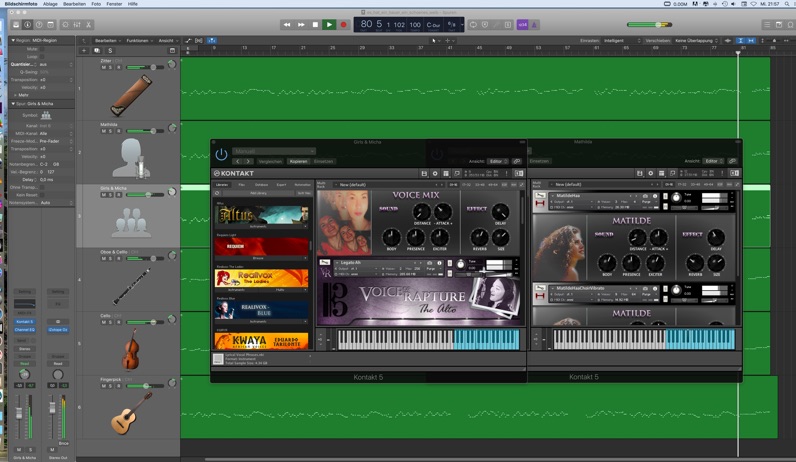796x462 pixels.
Task: Click Vergleichen in the plugin header
Action: coord(270,161)
